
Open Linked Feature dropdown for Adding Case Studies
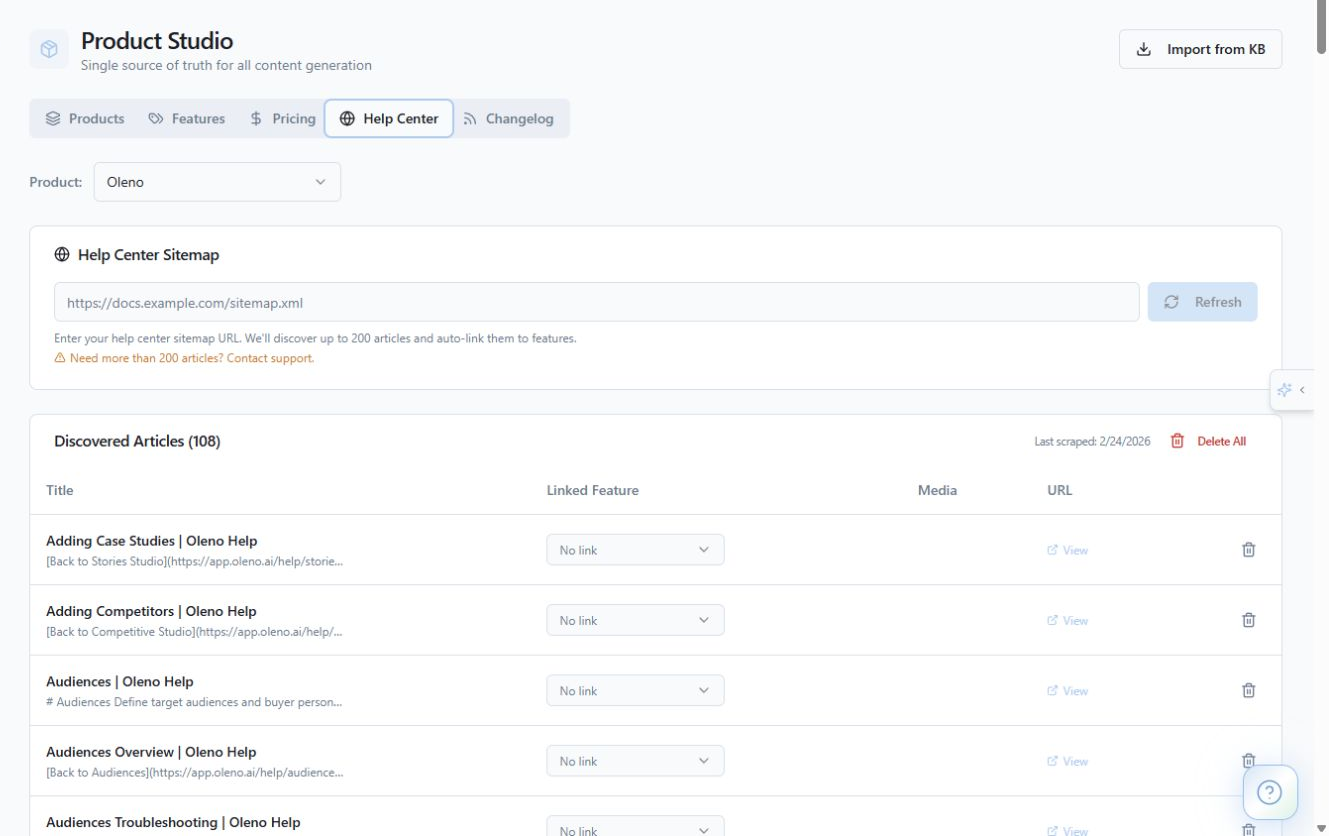(x=635, y=550)
